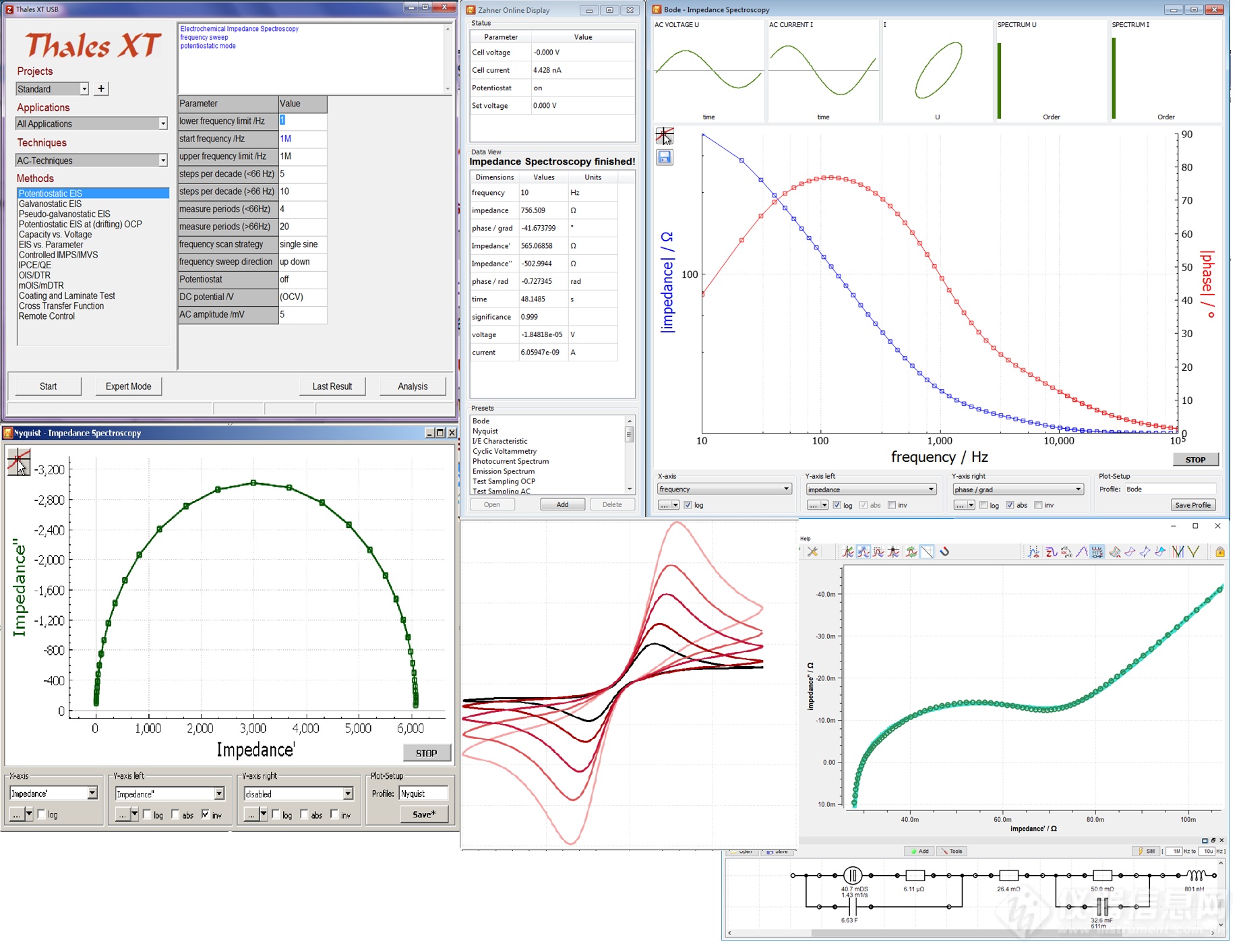Toggle X-axis log checkbox in Bode window

pyautogui.click(x=688, y=505)
